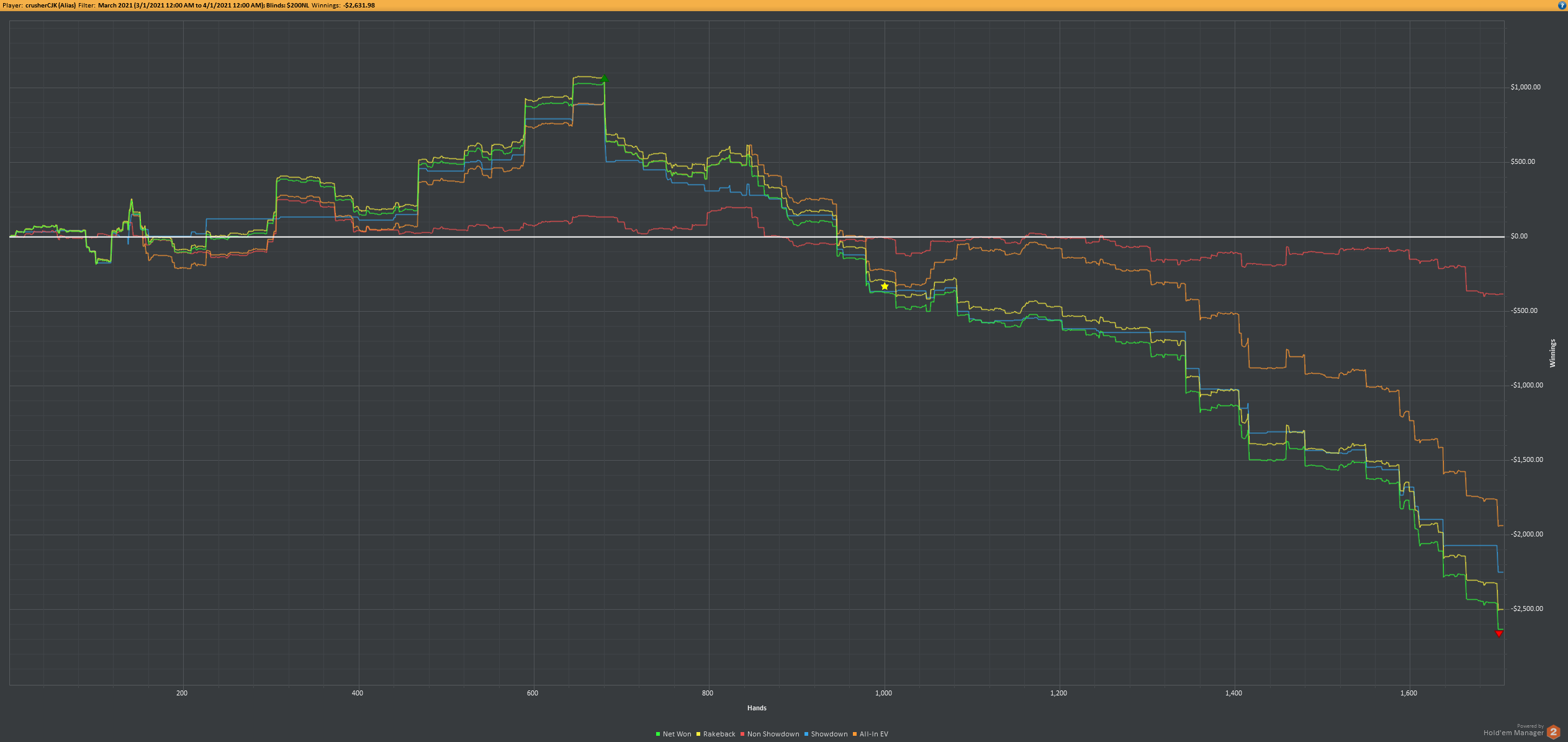Select the yellow star marker on the graph

point(885,286)
